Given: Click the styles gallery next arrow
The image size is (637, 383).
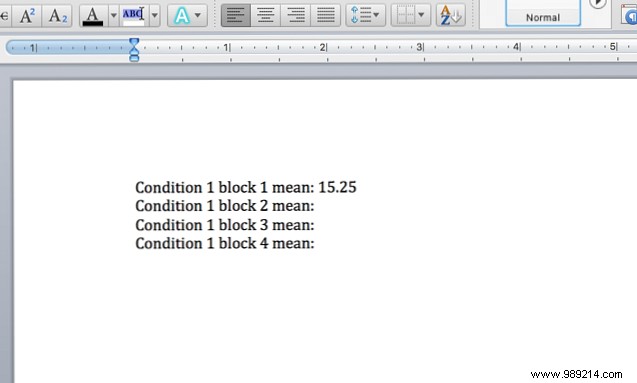Looking at the screenshot, I should click(x=598, y=4).
